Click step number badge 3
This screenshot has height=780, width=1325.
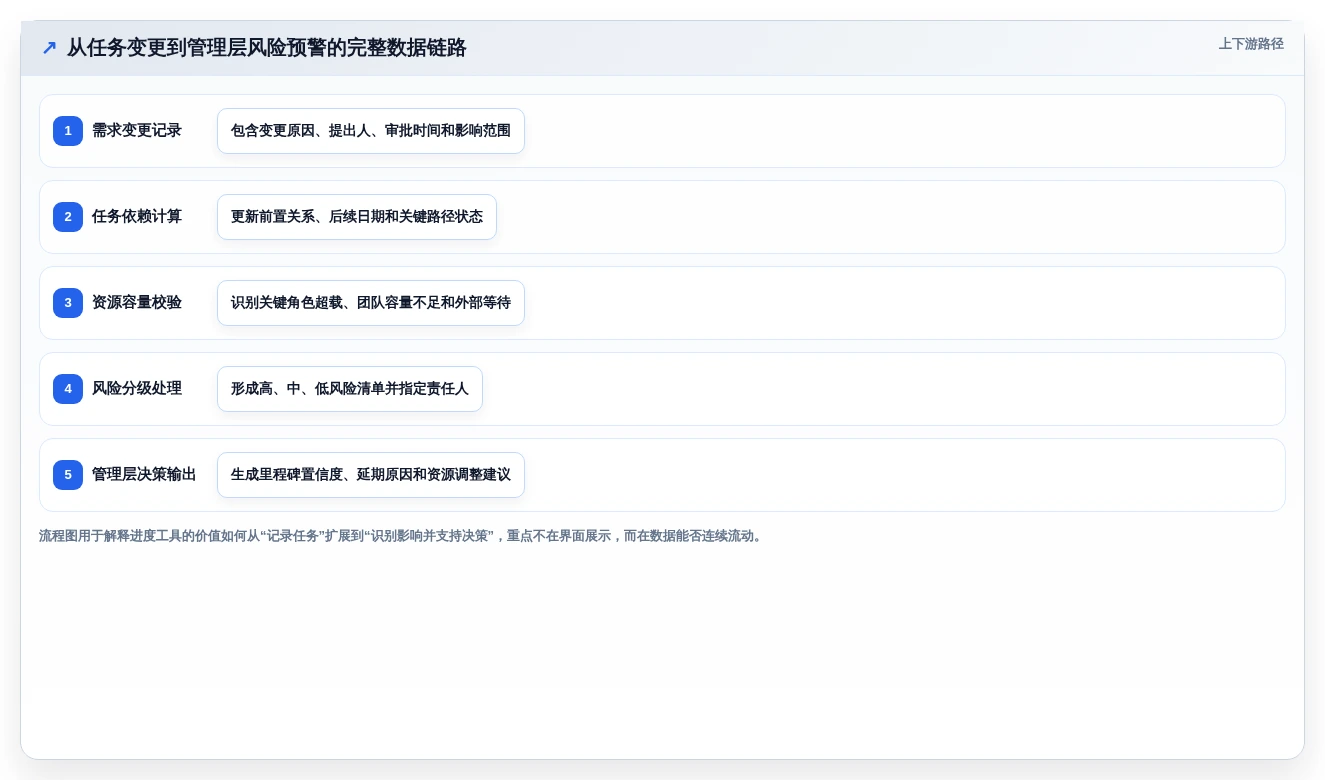(68, 303)
